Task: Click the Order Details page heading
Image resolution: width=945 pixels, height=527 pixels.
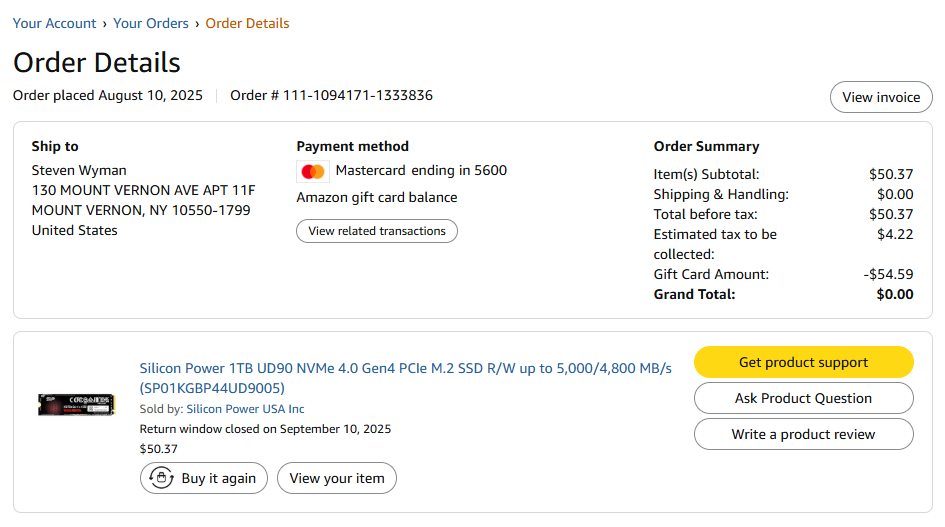Action: point(97,62)
